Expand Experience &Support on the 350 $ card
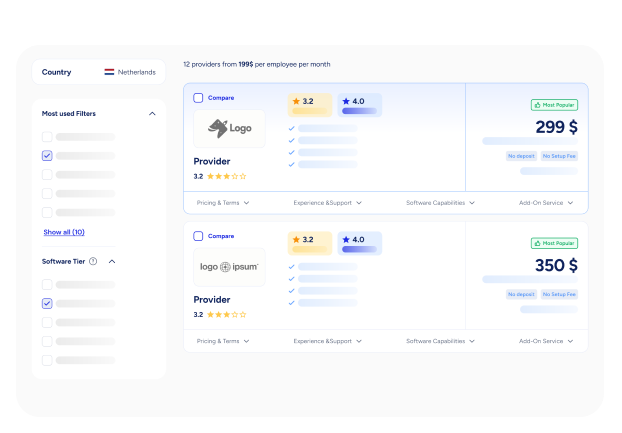The height and width of the screenshot is (433, 622). coord(328,341)
